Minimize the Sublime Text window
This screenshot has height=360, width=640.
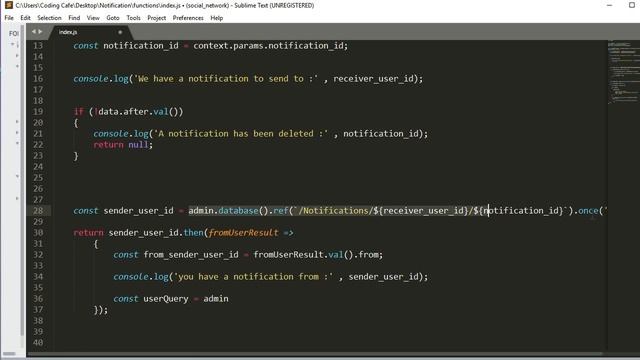point(609,5)
